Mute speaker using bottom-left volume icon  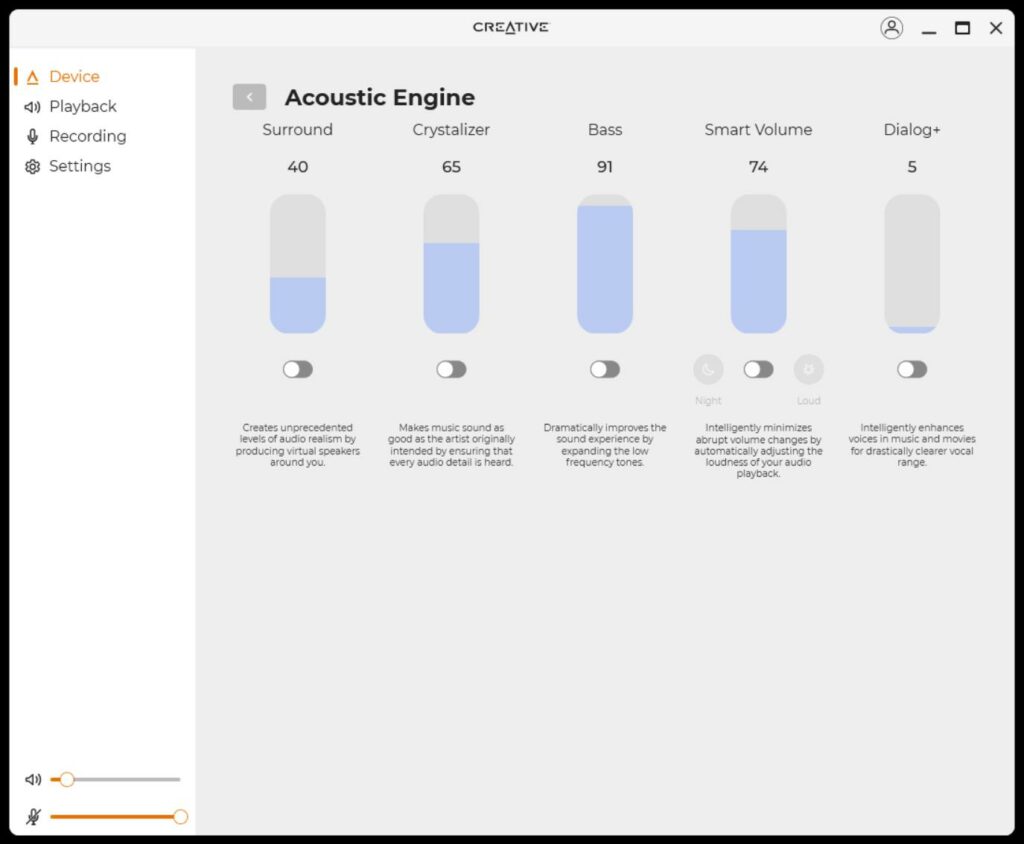point(33,780)
